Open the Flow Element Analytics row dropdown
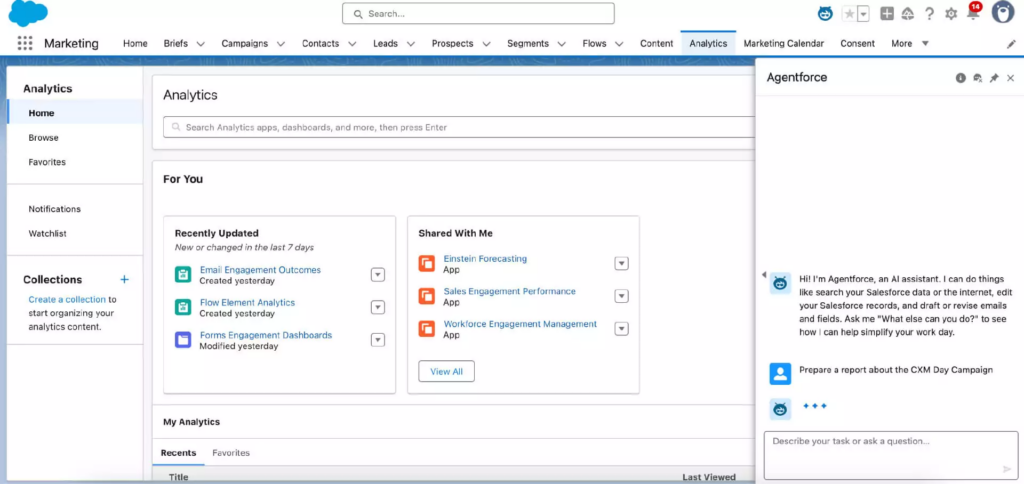1024x484 pixels. coord(377,307)
